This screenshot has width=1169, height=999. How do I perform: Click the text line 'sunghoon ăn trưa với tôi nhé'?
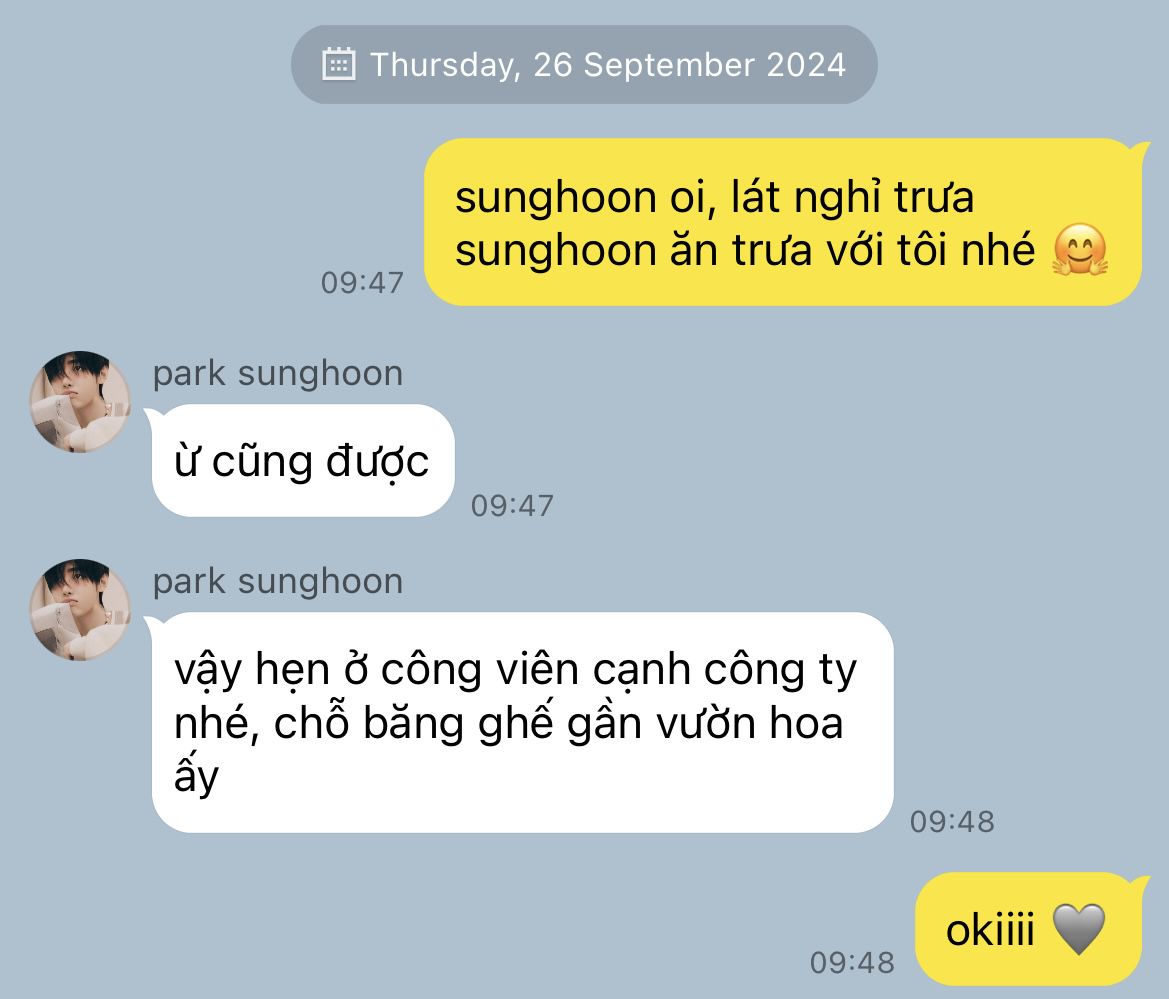tap(745, 250)
